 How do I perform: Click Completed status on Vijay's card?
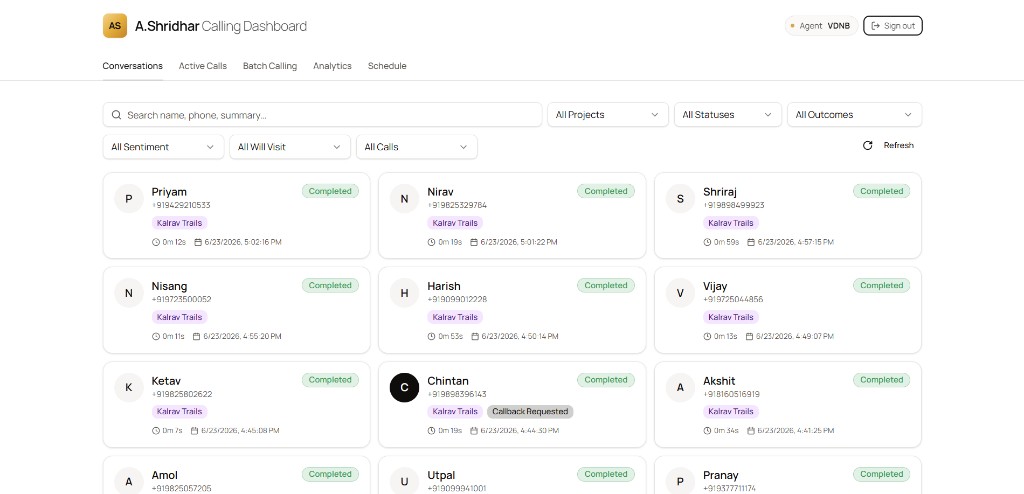pyautogui.click(x=882, y=286)
